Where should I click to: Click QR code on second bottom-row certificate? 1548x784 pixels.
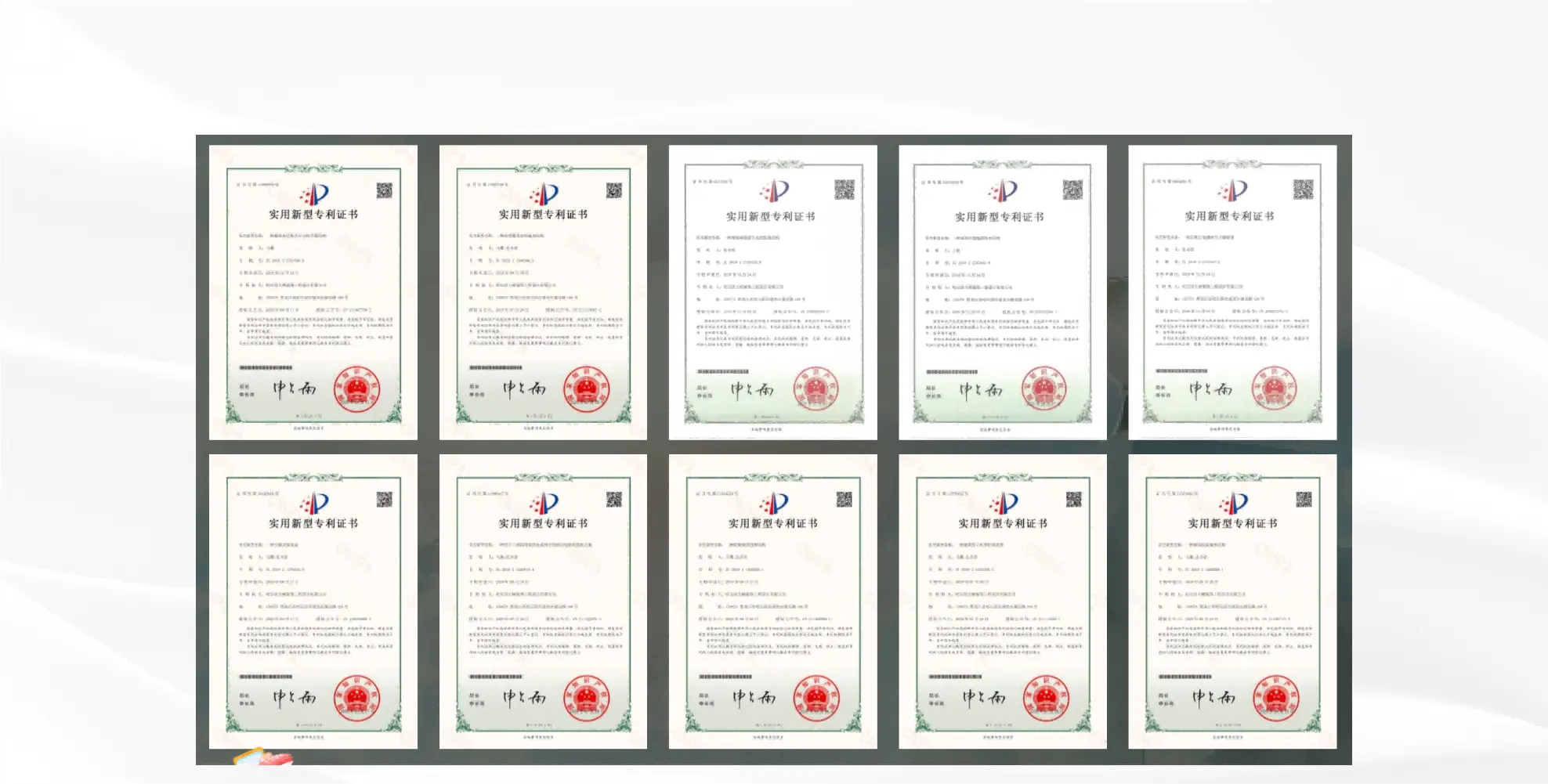point(614,500)
